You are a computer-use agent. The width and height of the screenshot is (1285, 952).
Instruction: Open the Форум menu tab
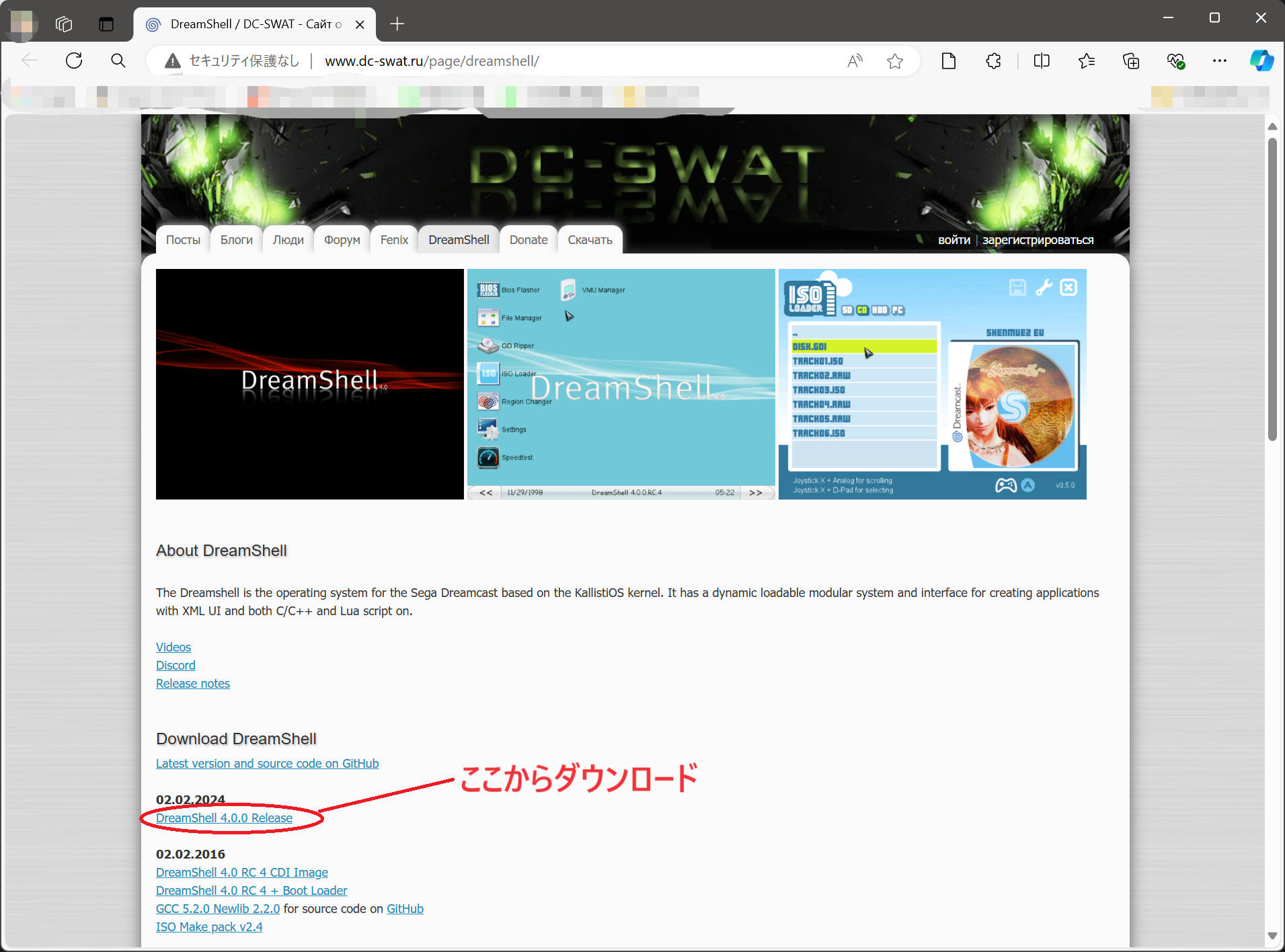pyautogui.click(x=342, y=240)
